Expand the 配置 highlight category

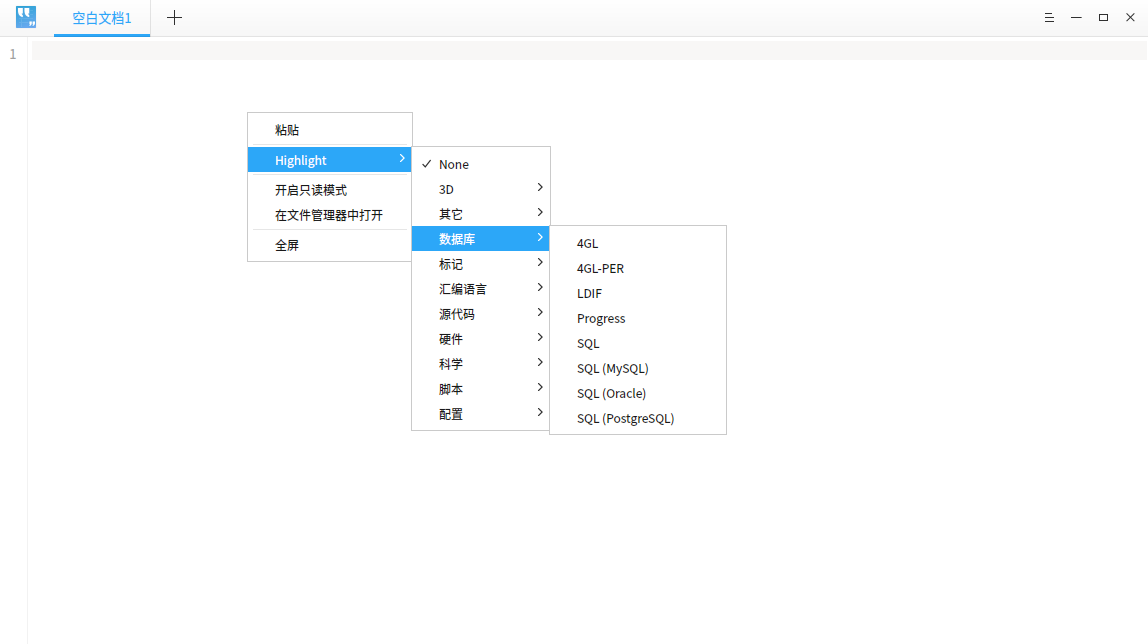coord(480,413)
